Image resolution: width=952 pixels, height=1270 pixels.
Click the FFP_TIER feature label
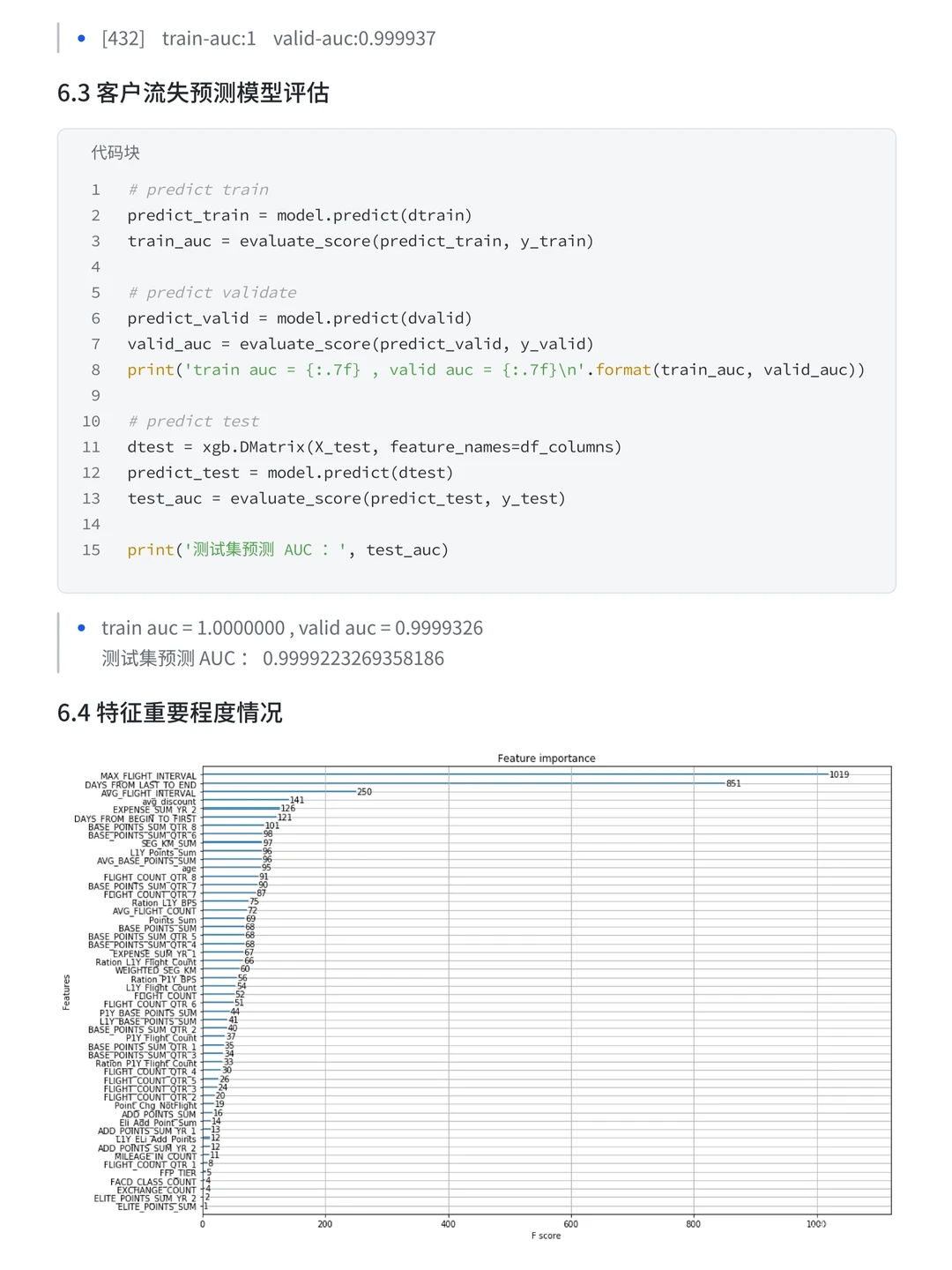tap(178, 1173)
